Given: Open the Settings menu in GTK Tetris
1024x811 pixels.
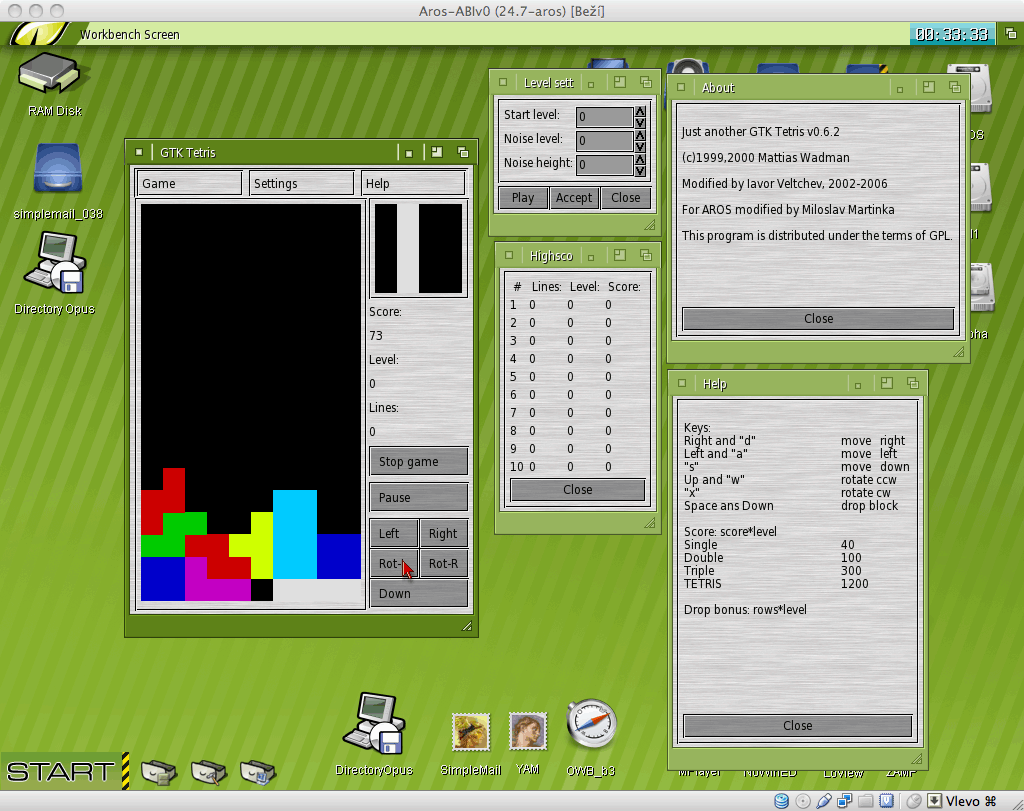Looking at the screenshot, I should coord(302,183).
